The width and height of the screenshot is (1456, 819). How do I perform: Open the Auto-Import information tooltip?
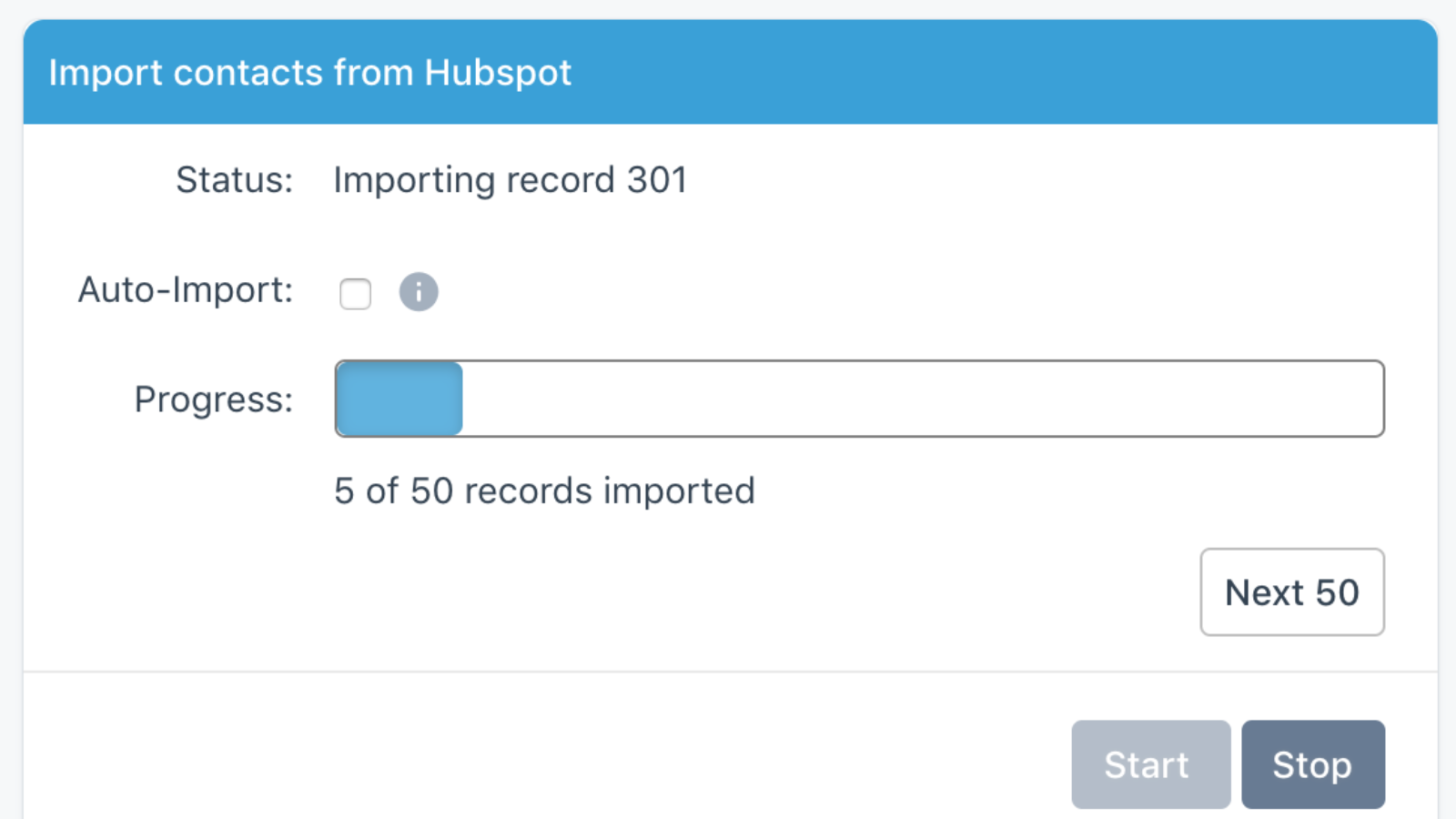coord(419,292)
